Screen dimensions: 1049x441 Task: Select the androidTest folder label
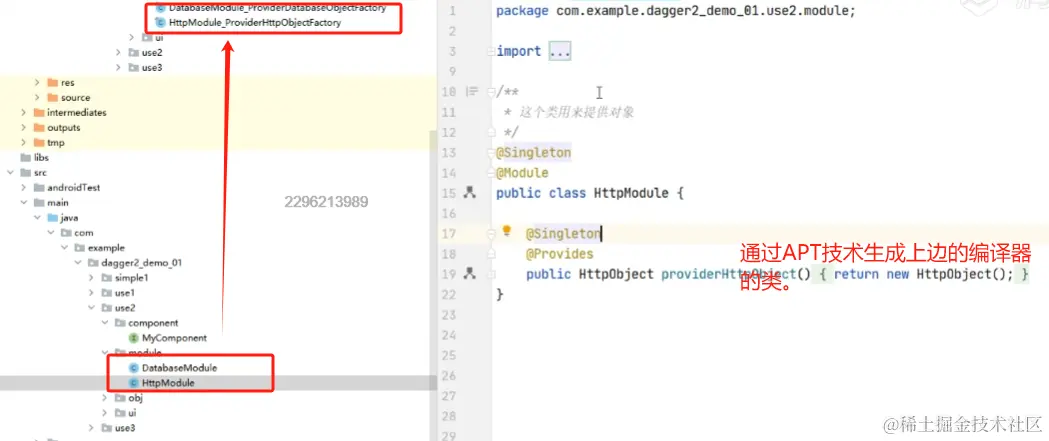[x=74, y=188]
